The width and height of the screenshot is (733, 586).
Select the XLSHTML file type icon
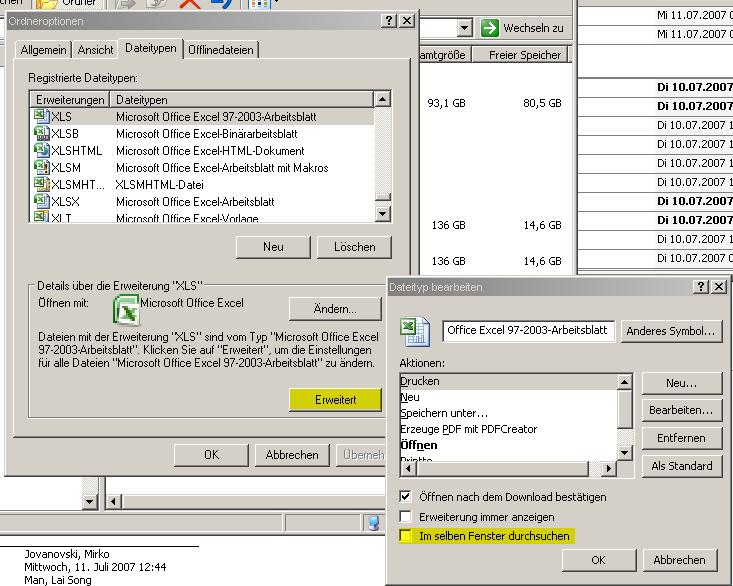(42, 150)
